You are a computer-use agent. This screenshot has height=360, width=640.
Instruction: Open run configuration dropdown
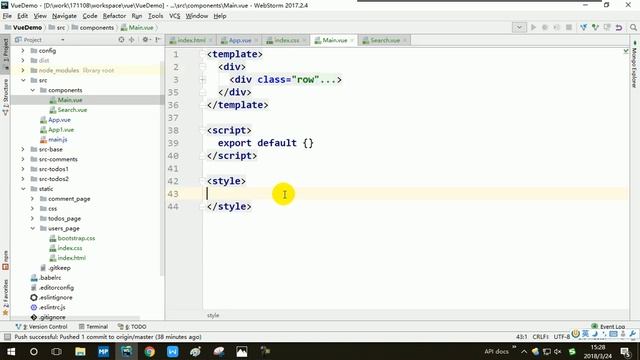tap(519, 27)
